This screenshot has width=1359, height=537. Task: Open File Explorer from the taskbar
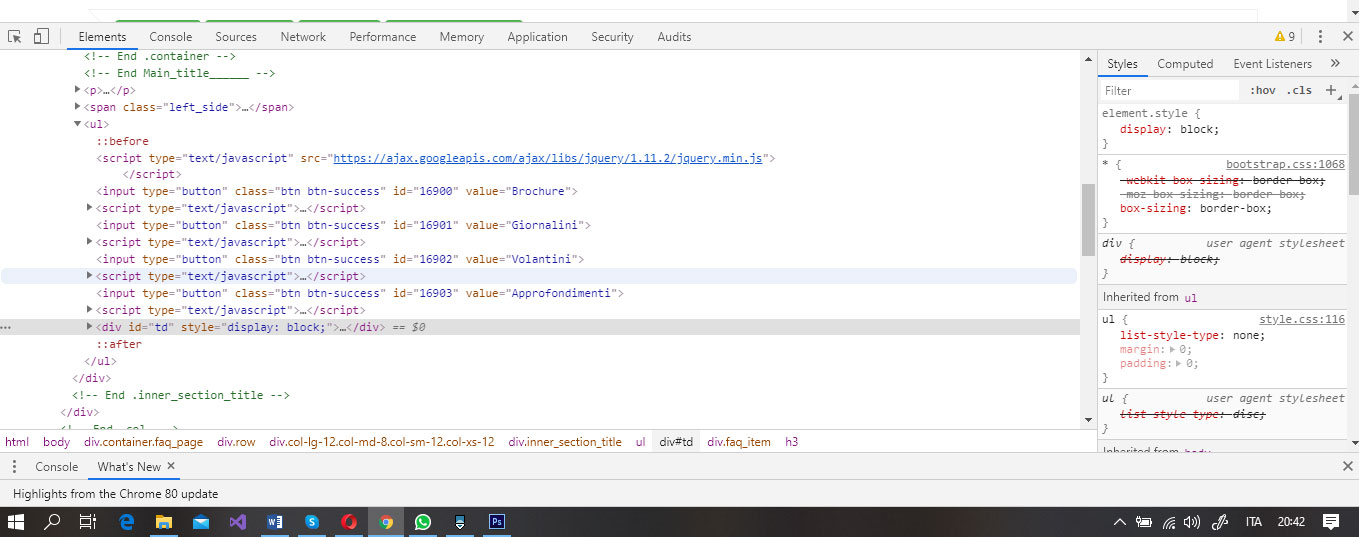[x=164, y=521]
